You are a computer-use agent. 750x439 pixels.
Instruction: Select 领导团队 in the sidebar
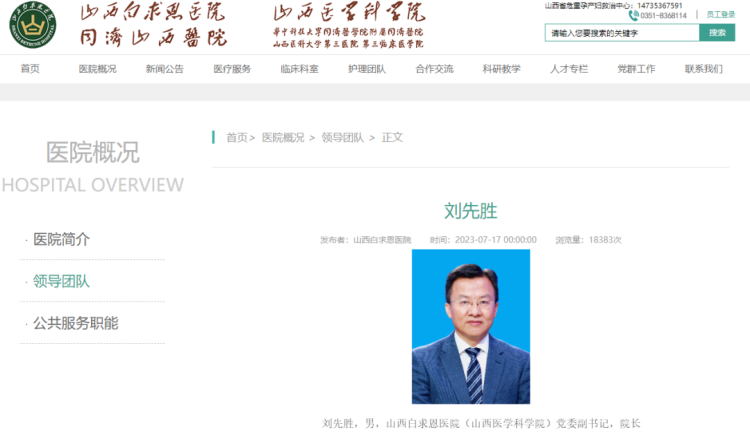(x=61, y=281)
